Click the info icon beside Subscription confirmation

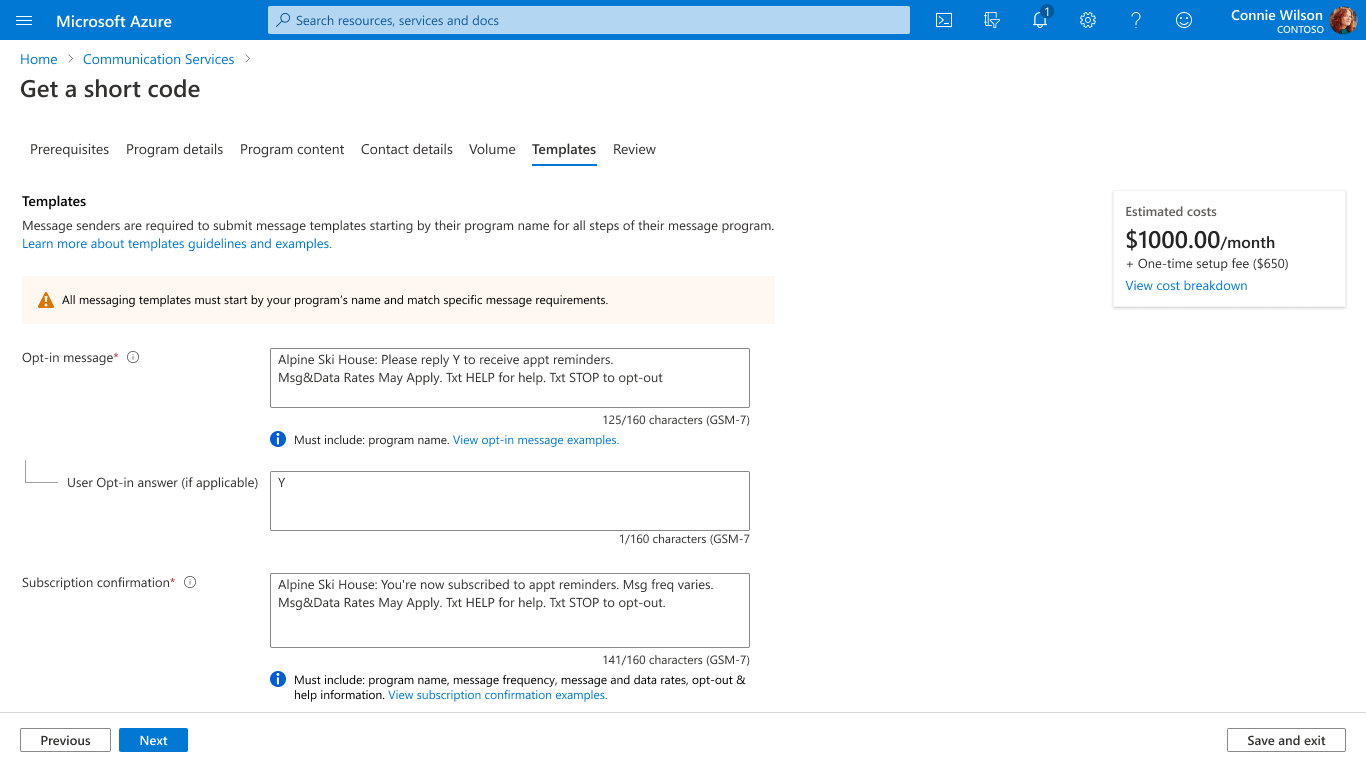[190, 582]
